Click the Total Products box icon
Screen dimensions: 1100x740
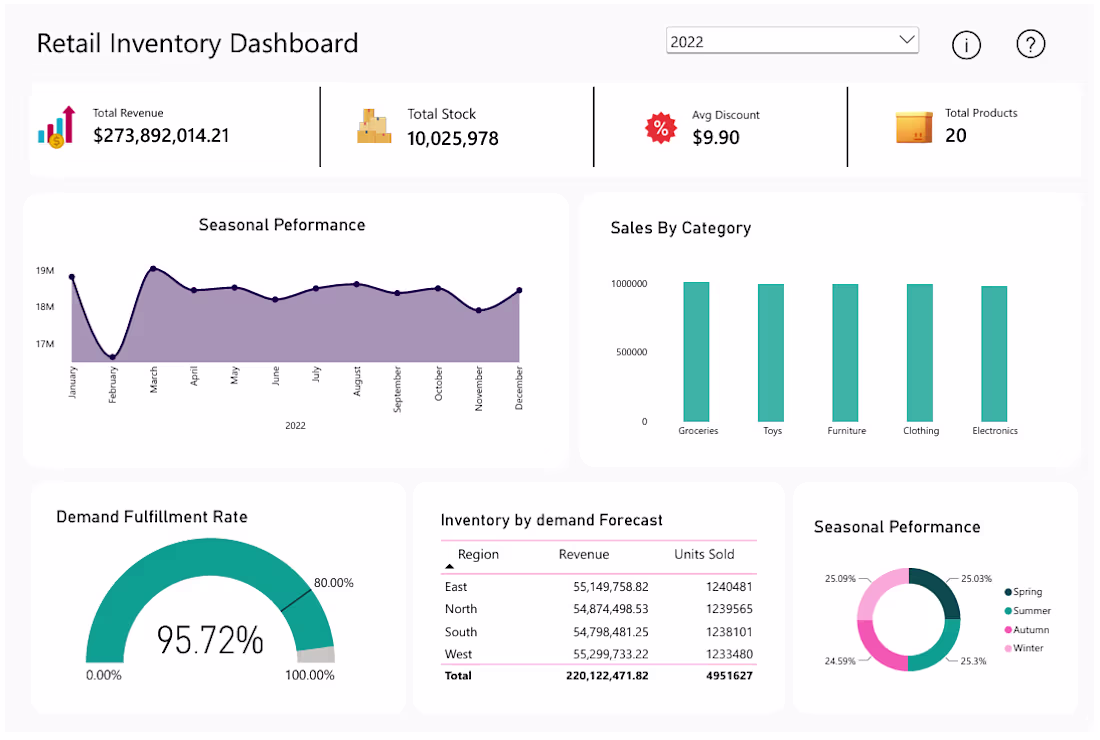click(914, 128)
